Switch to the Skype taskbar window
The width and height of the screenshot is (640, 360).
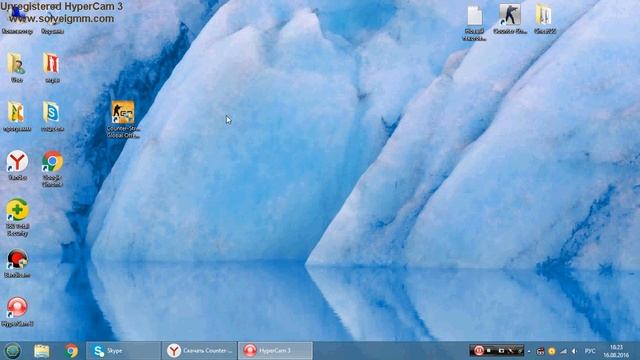click(x=124, y=351)
